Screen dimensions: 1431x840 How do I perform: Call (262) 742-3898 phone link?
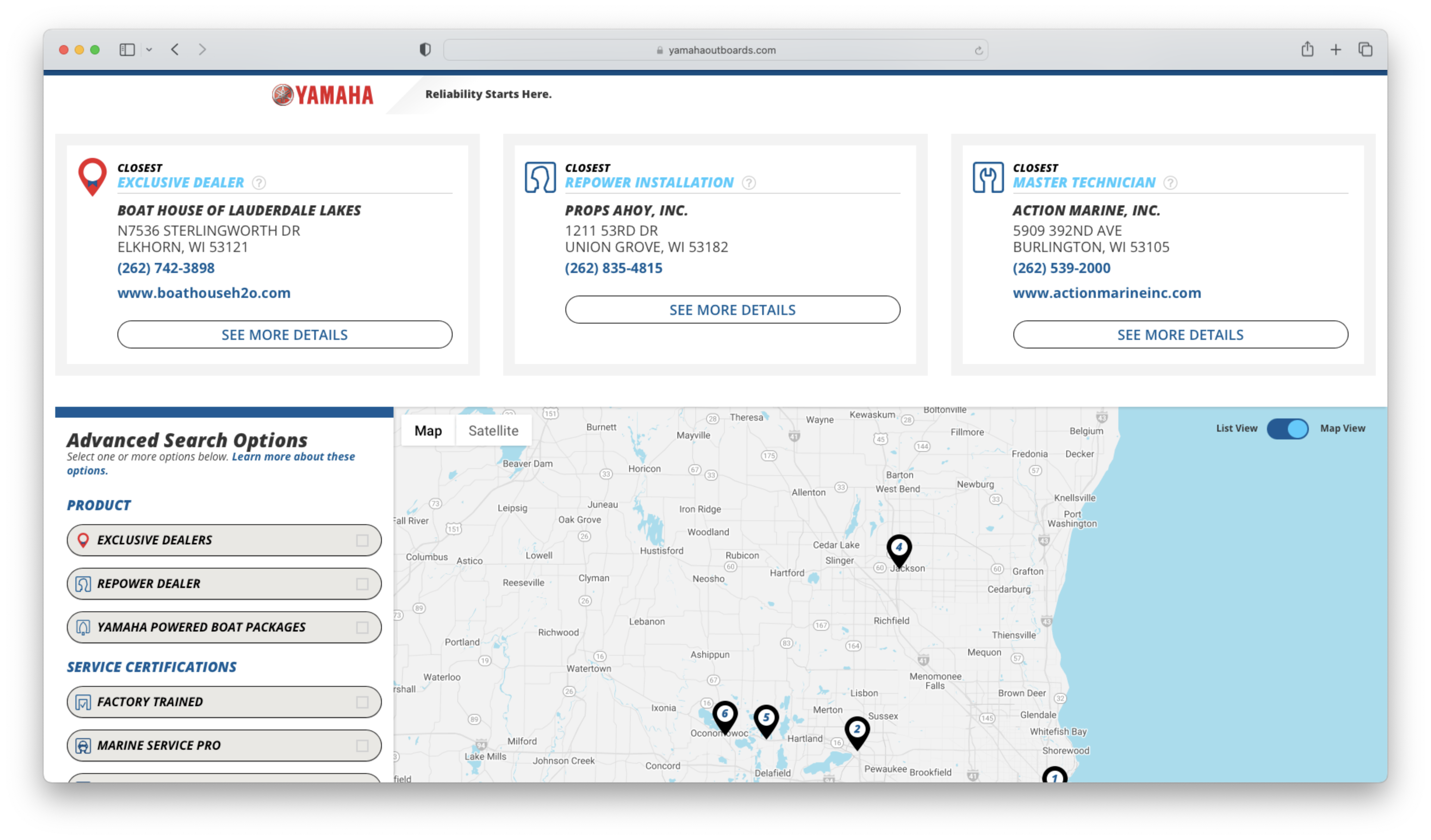coord(166,268)
